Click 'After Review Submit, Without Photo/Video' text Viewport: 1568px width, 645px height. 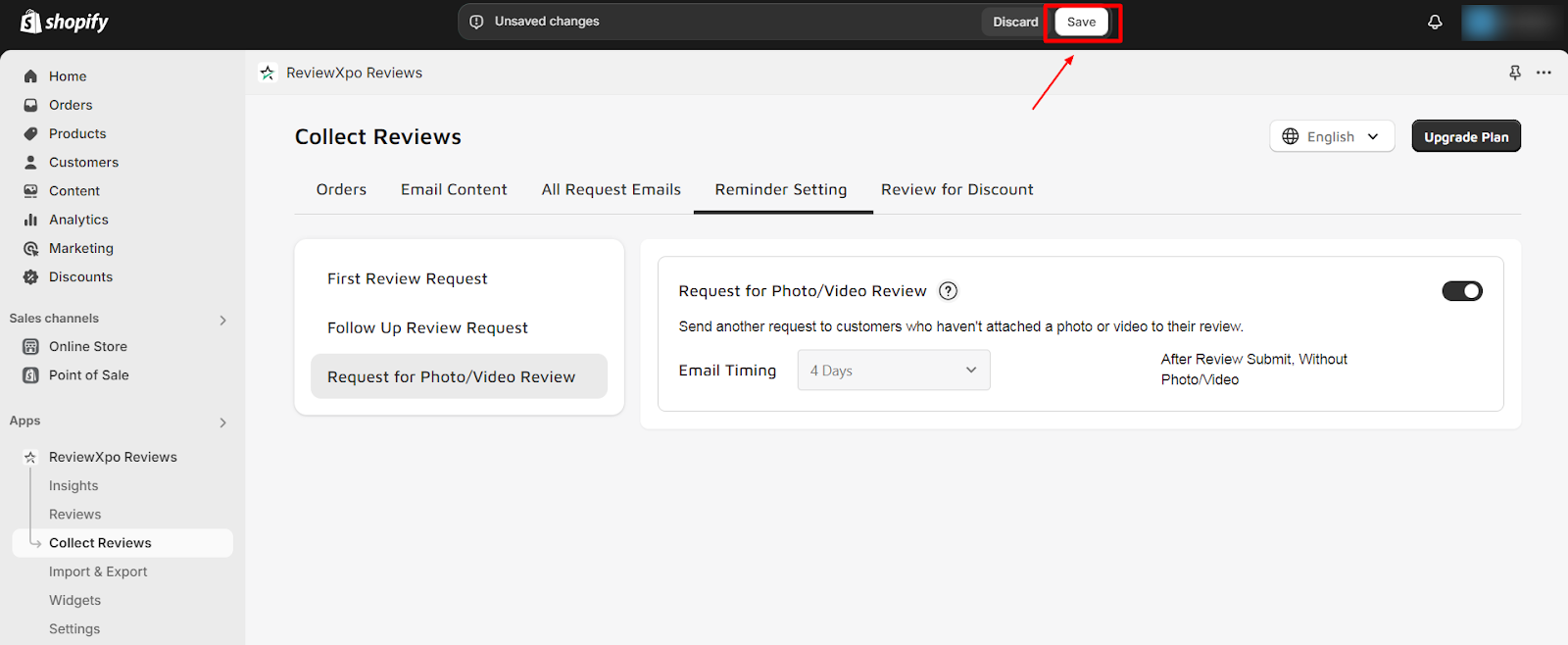click(1254, 370)
